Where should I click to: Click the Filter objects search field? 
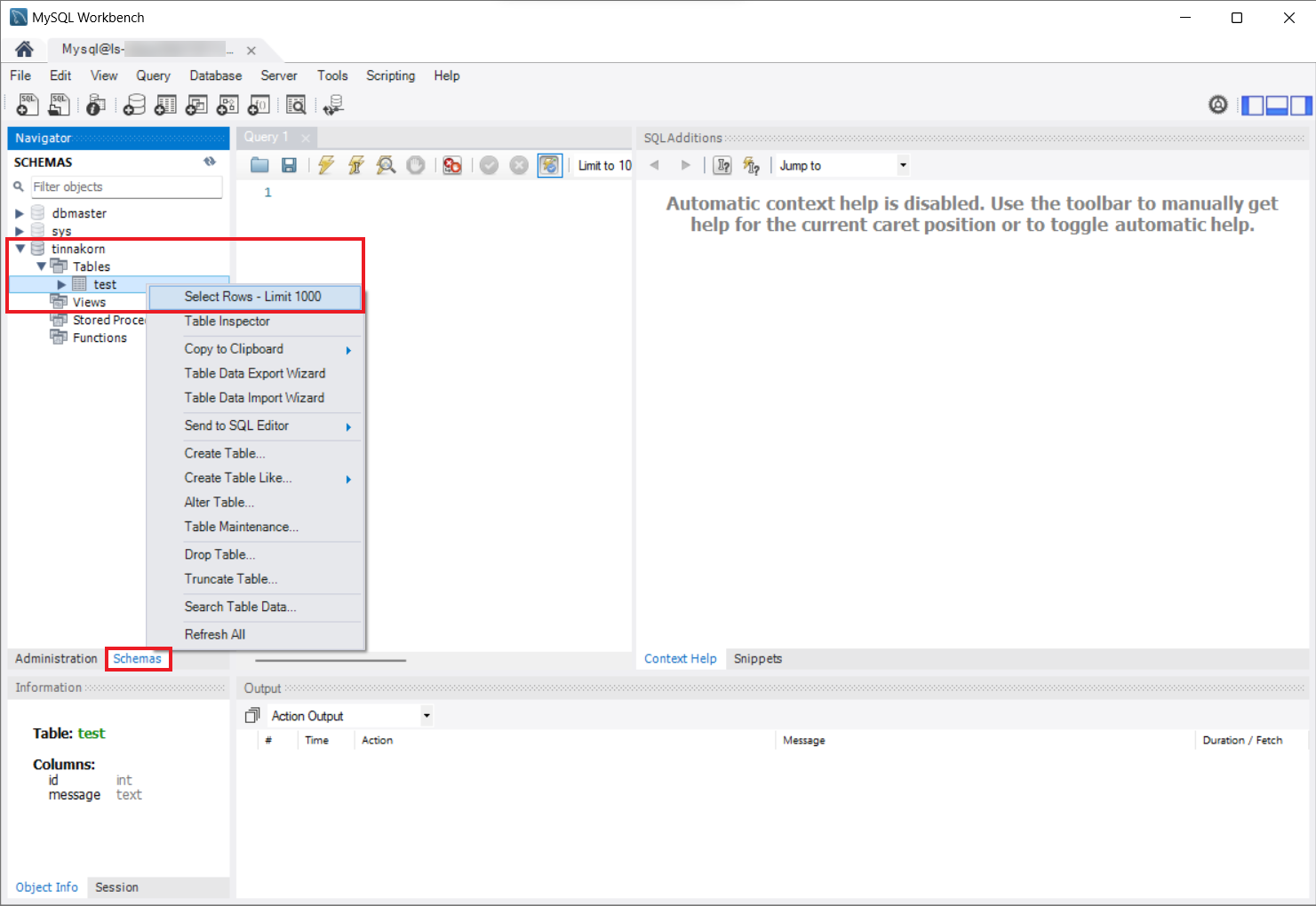[x=126, y=187]
